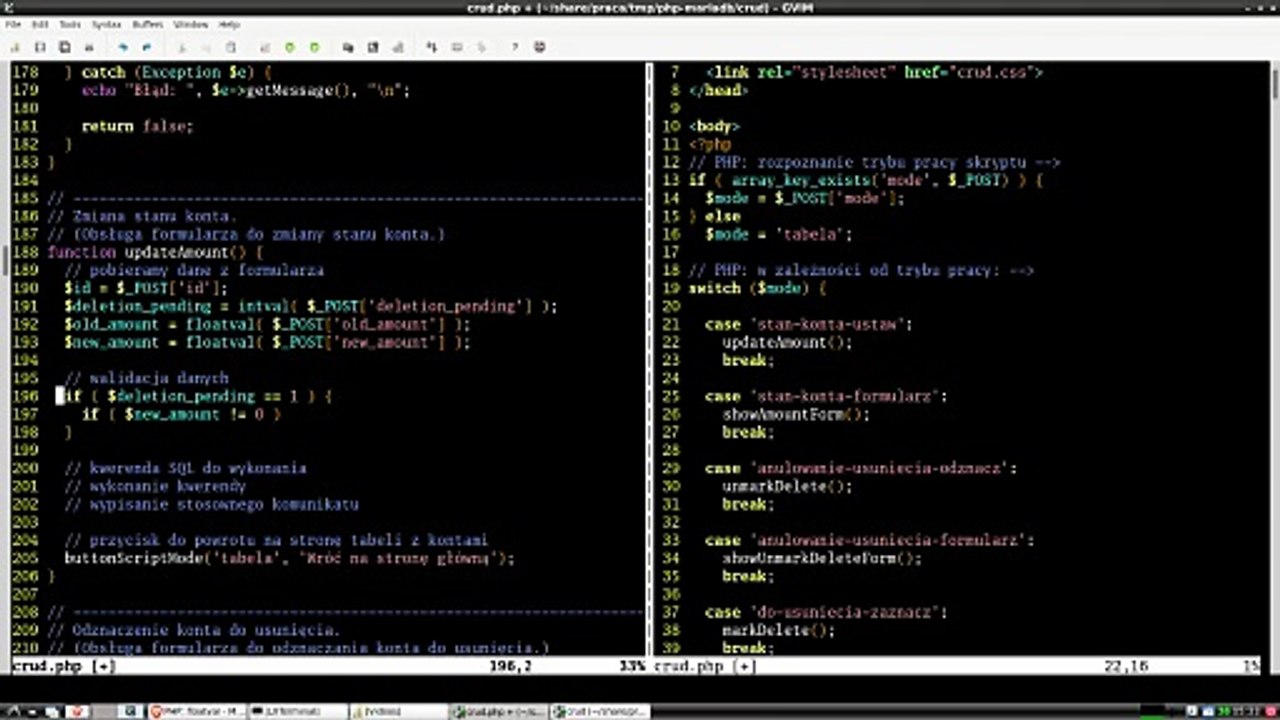The height and width of the screenshot is (720, 1280).
Task: Switch to the PHP browser window in taskbar
Action: pyautogui.click(x=197, y=712)
